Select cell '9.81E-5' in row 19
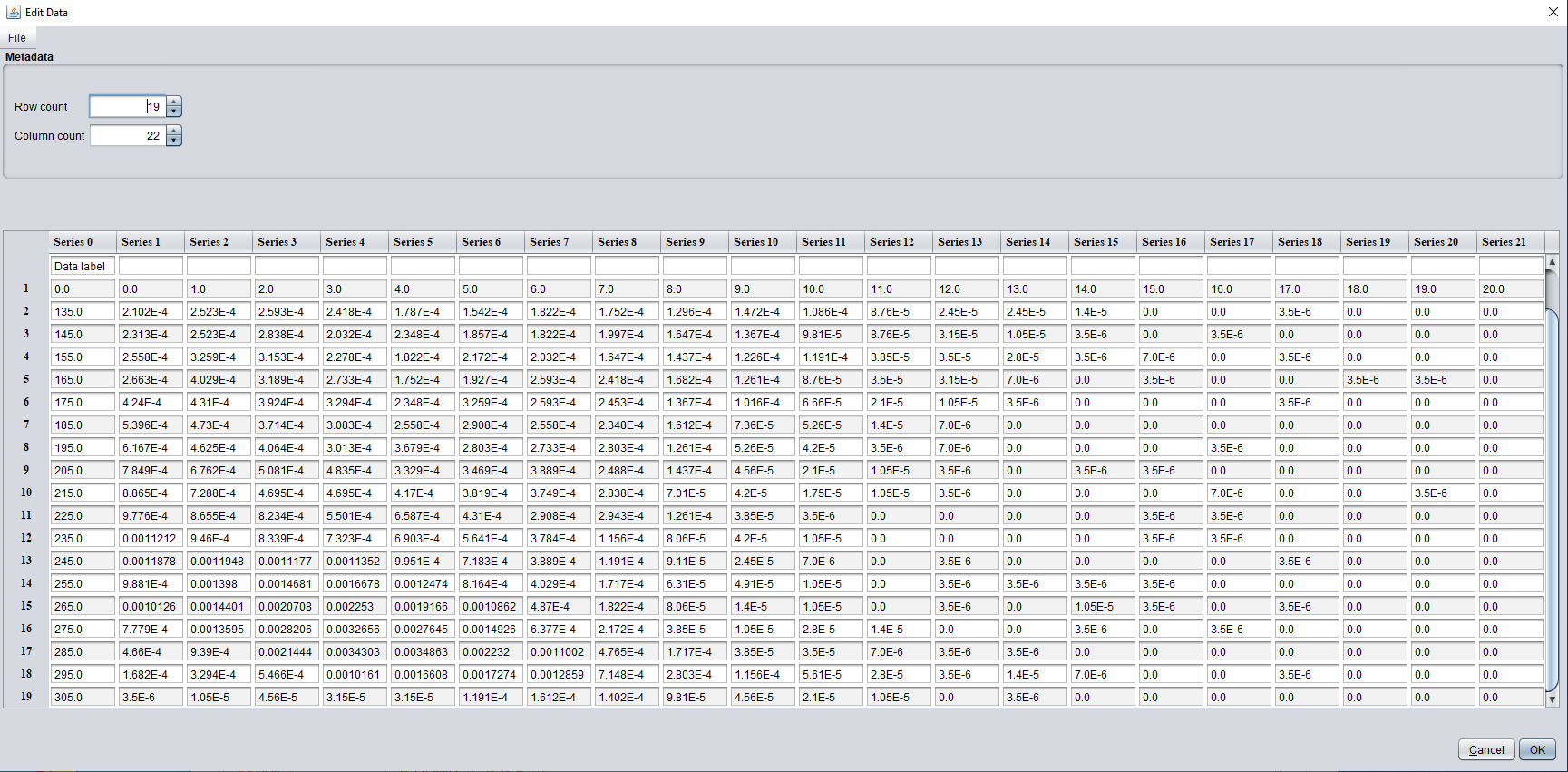The height and width of the screenshot is (772, 1568). coord(695,698)
